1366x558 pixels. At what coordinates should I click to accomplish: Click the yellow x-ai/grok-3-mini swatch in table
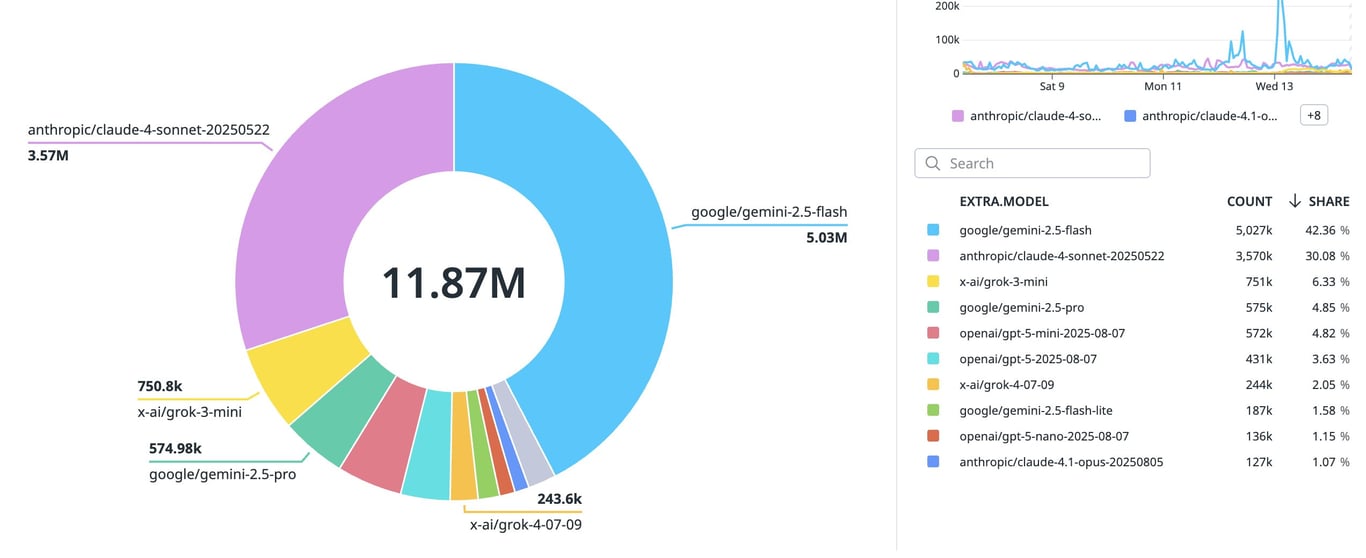[x=933, y=282]
